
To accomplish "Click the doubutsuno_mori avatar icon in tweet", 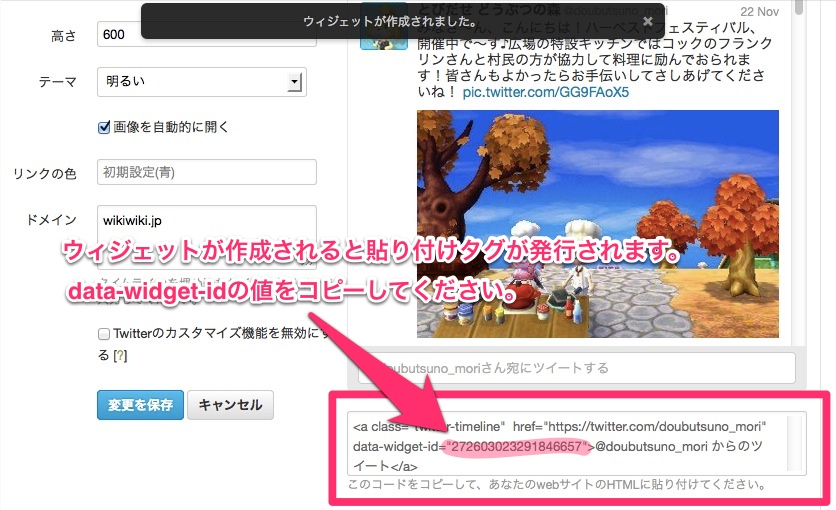I will (x=384, y=26).
